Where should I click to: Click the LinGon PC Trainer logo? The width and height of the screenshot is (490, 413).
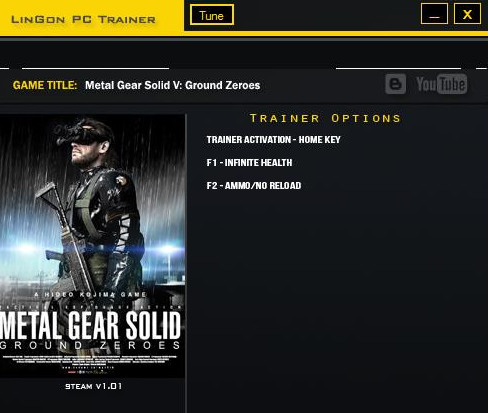click(x=83, y=19)
